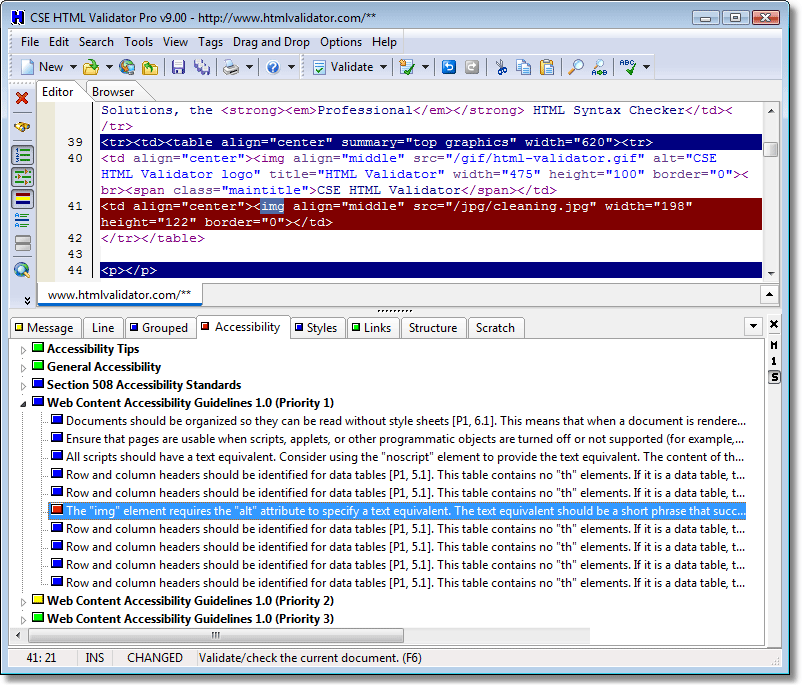Open the Drag and Drop menu

(x=271, y=42)
